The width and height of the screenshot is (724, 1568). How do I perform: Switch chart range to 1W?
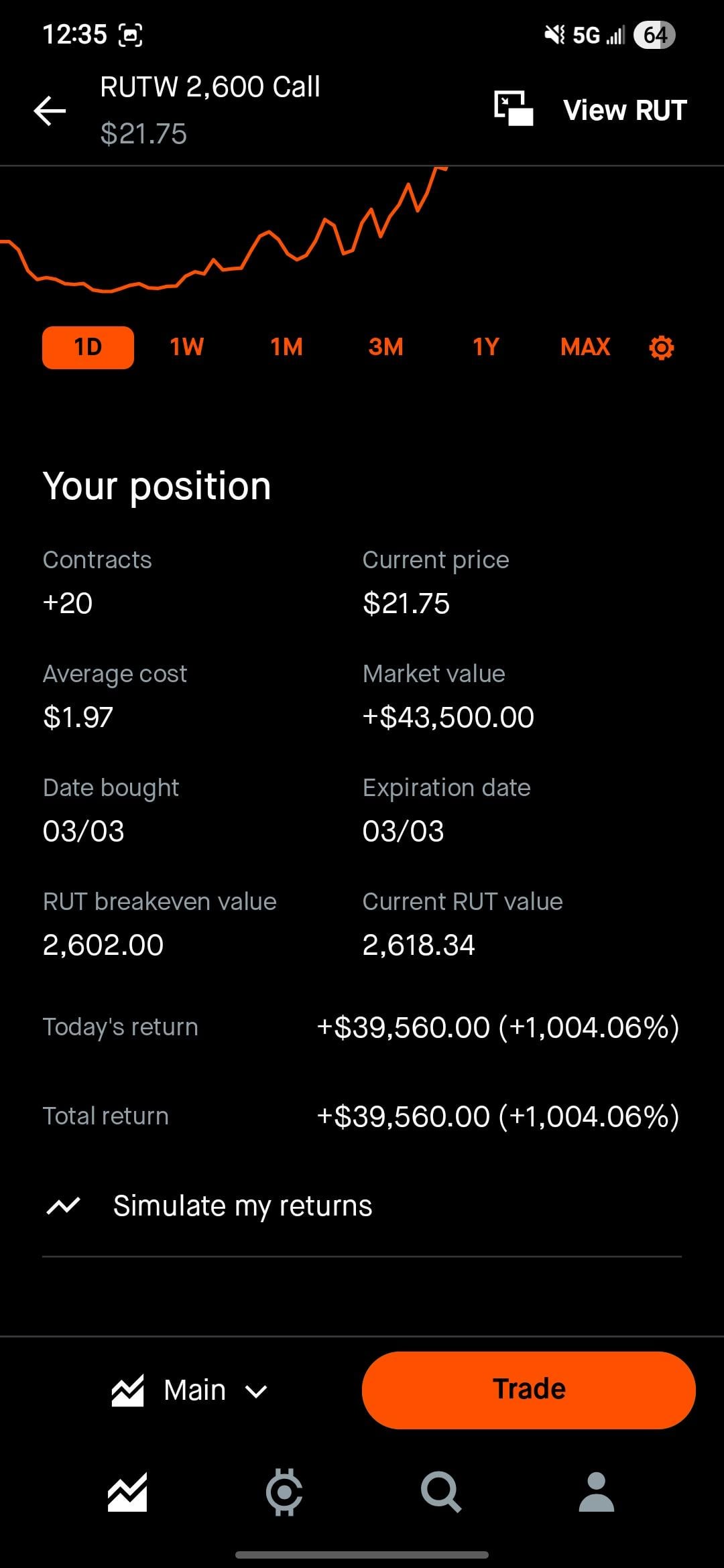[187, 348]
